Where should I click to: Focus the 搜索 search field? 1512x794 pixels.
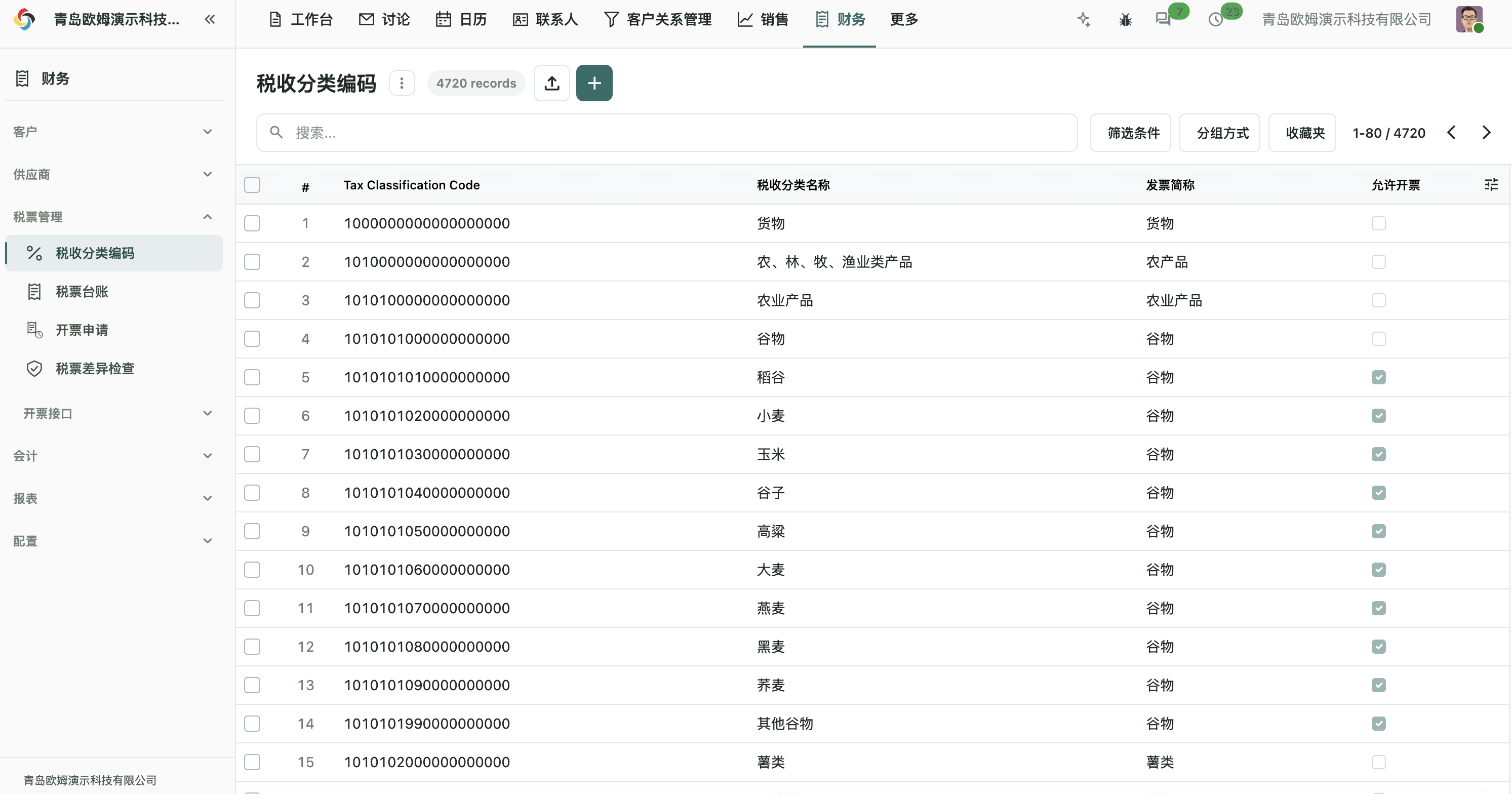pyautogui.click(x=667, y=133)
